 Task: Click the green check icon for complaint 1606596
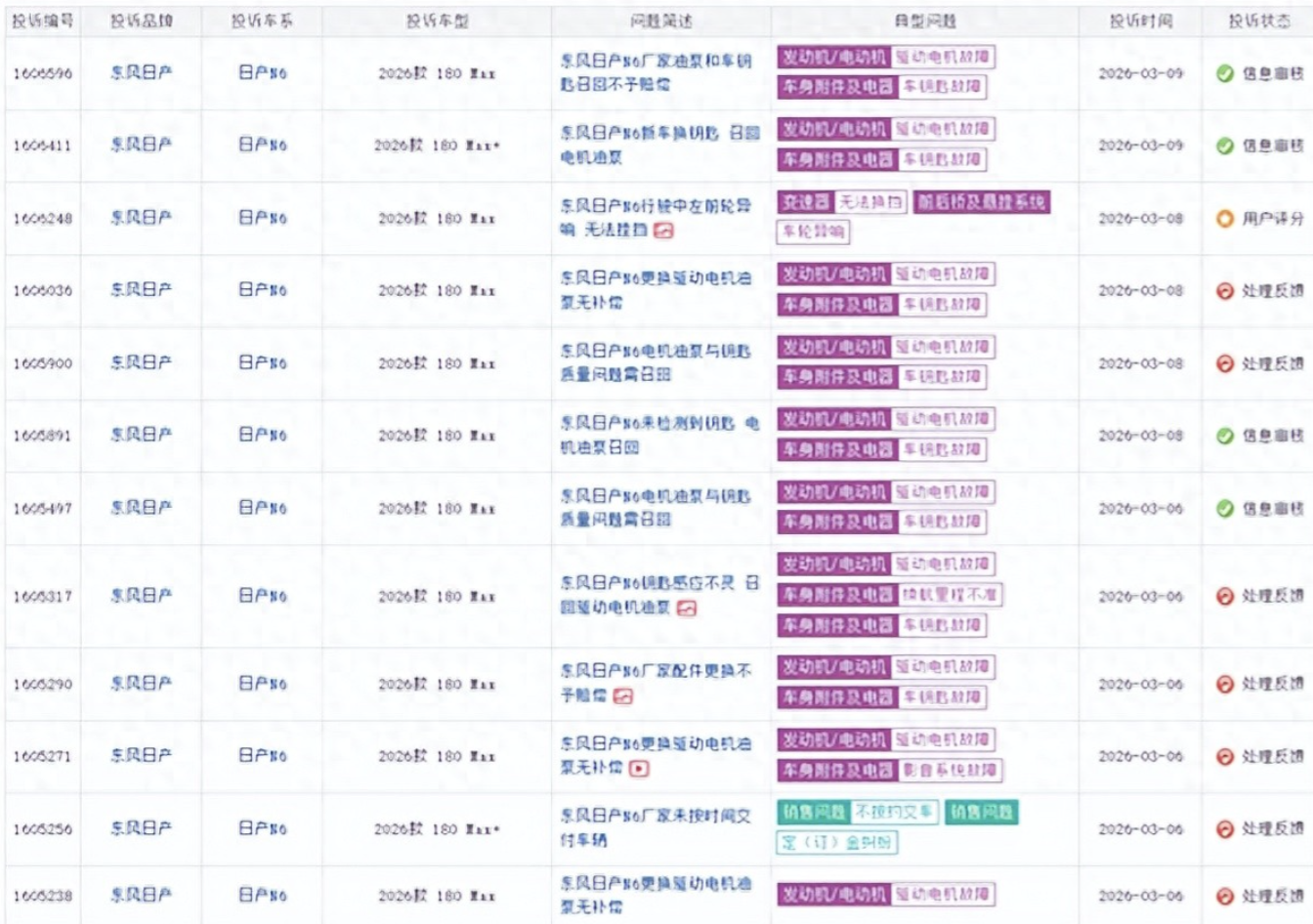(x=1225, y=73)
